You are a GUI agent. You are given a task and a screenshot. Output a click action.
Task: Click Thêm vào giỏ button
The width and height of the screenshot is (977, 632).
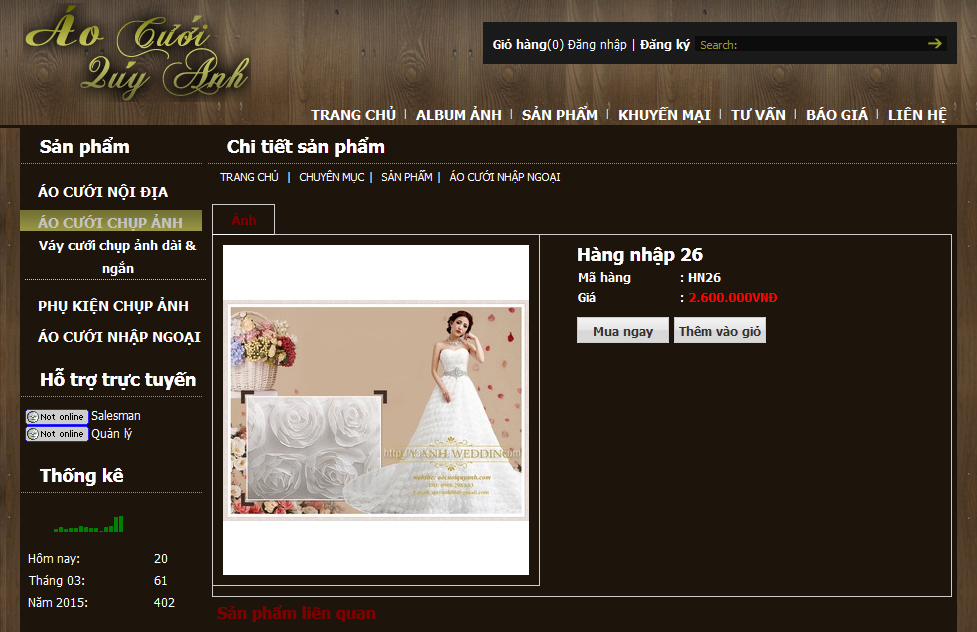tap(720, 331)
